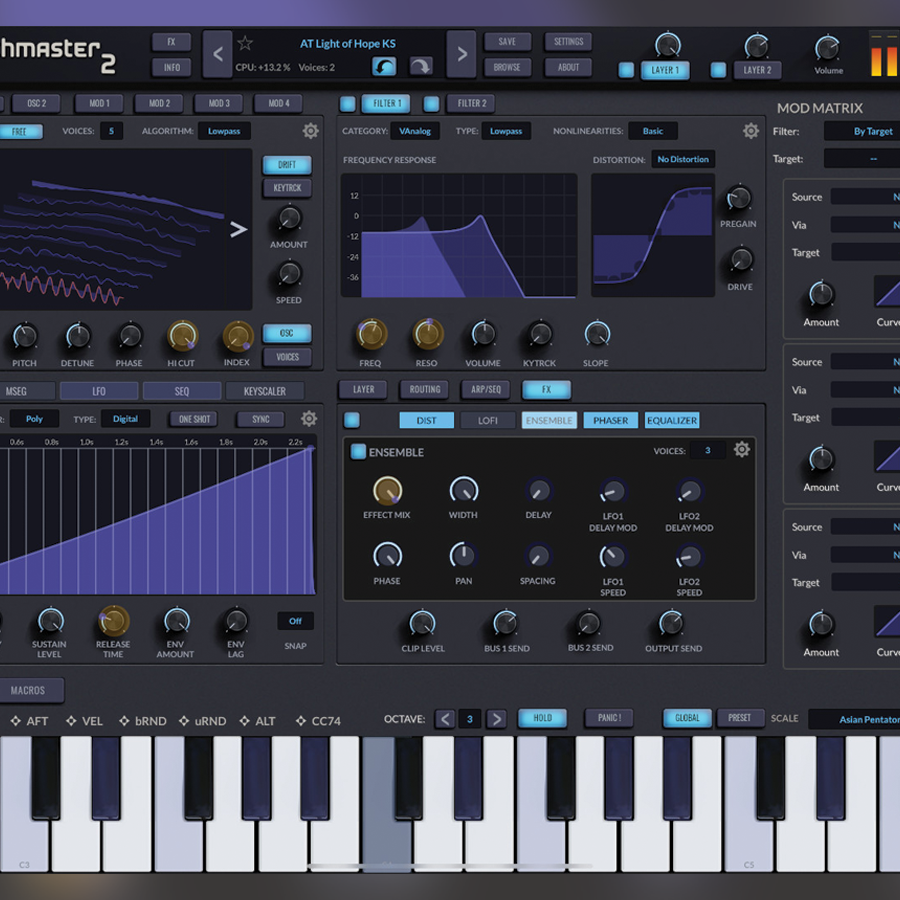Click the redo arrow icon
900x900 pixels.
coord(421,67)
